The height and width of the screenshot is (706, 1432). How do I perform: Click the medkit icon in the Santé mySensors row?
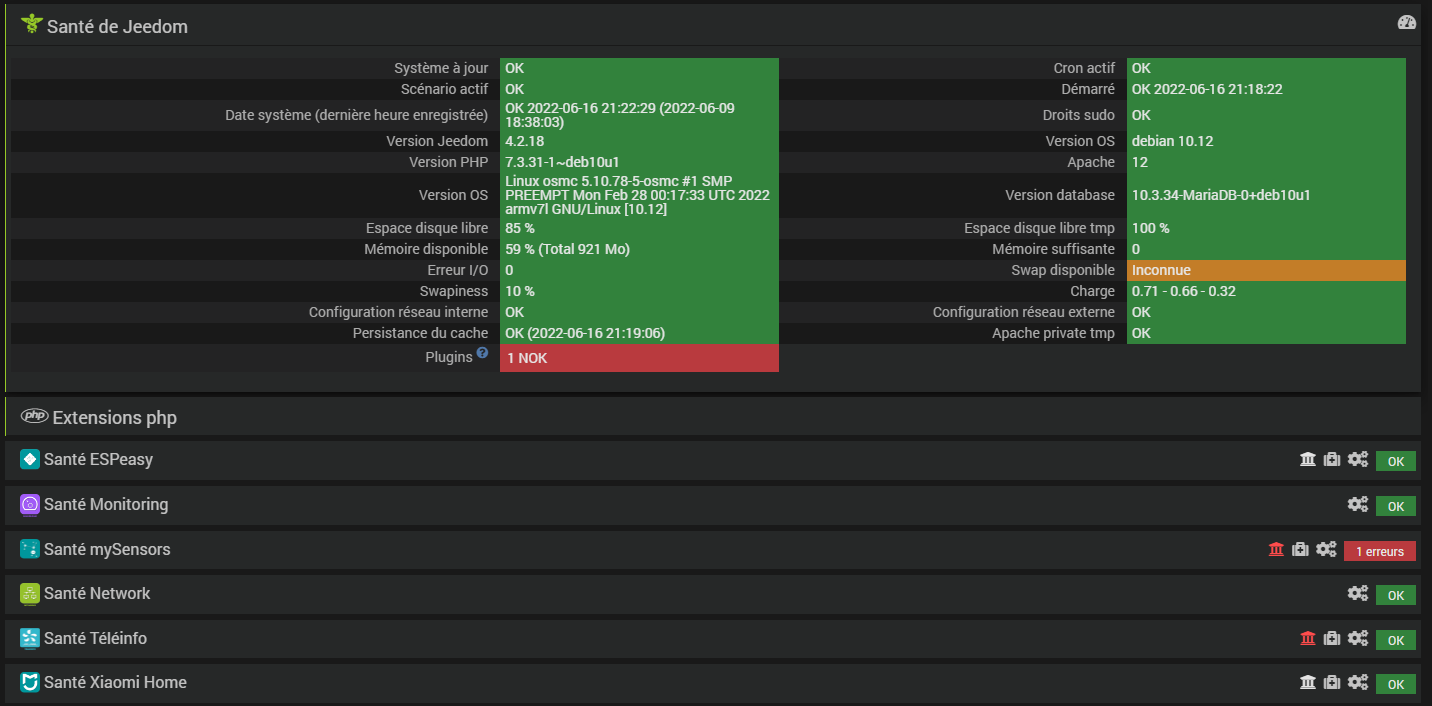[1300, 549]
